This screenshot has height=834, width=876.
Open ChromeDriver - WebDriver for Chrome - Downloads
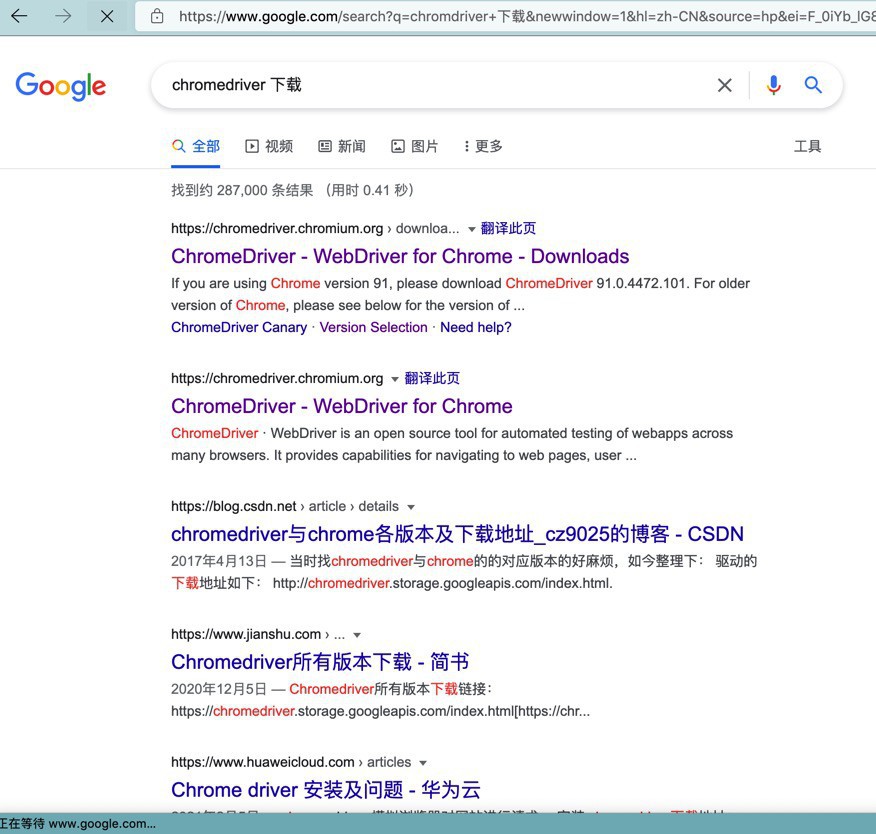[400, 256]
